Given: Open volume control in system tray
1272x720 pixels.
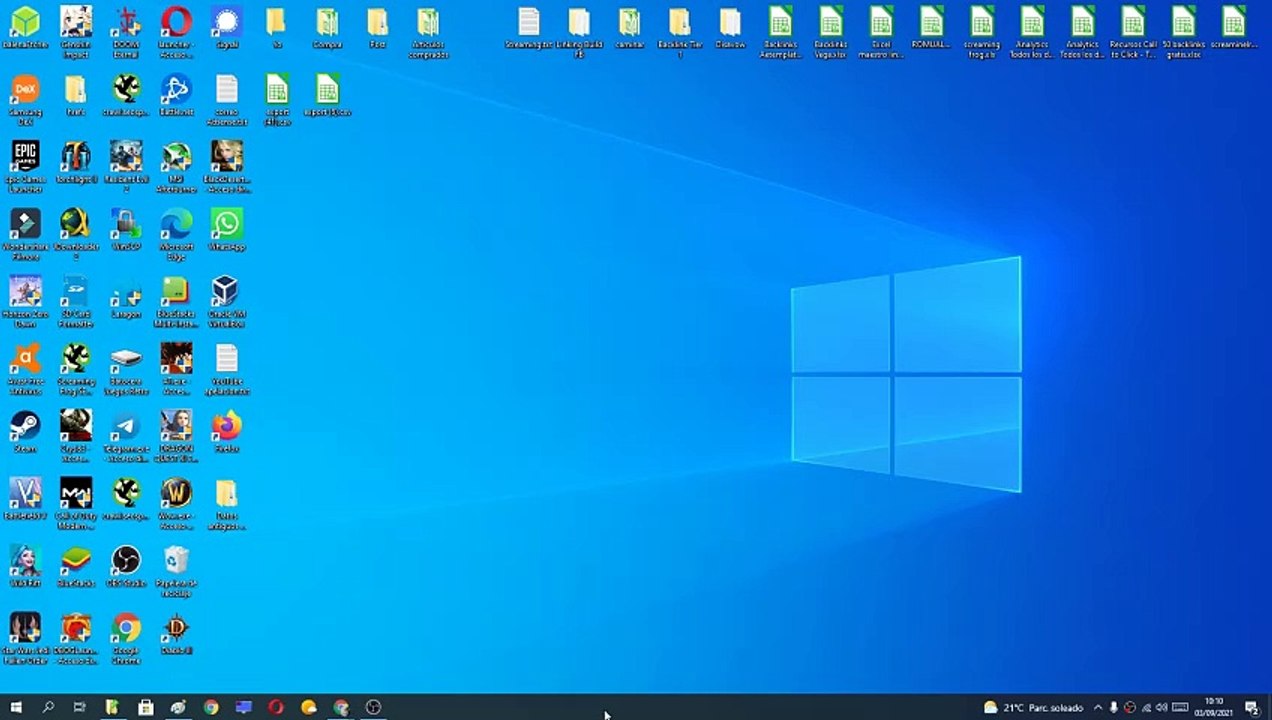Looking at the screenshot, I should point(1162,708).
